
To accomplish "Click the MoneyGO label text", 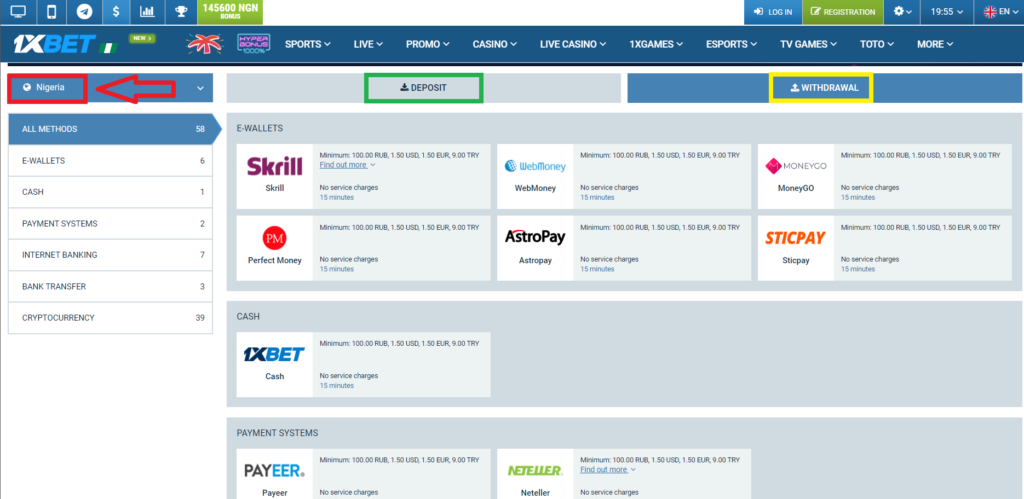I will [796, 188].
